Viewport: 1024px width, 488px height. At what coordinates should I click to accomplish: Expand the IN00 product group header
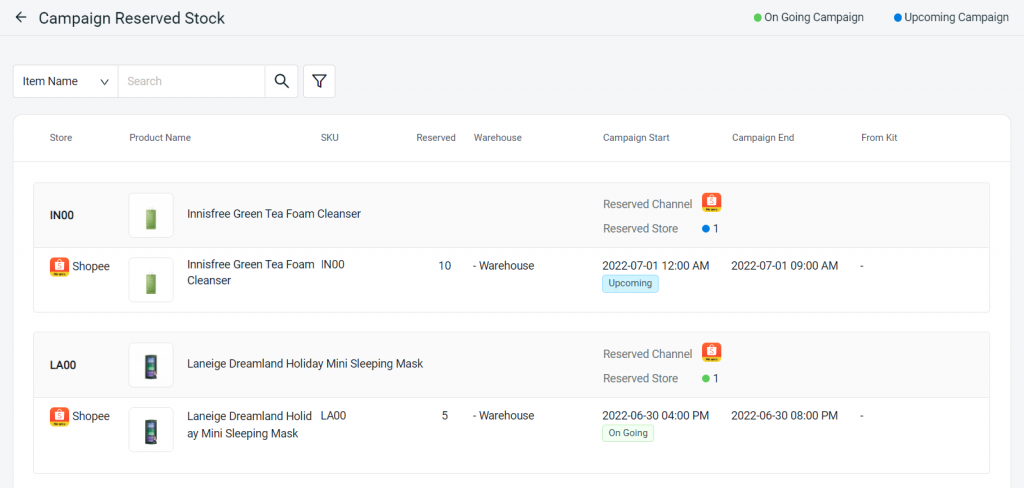click(x=62, y=215)
